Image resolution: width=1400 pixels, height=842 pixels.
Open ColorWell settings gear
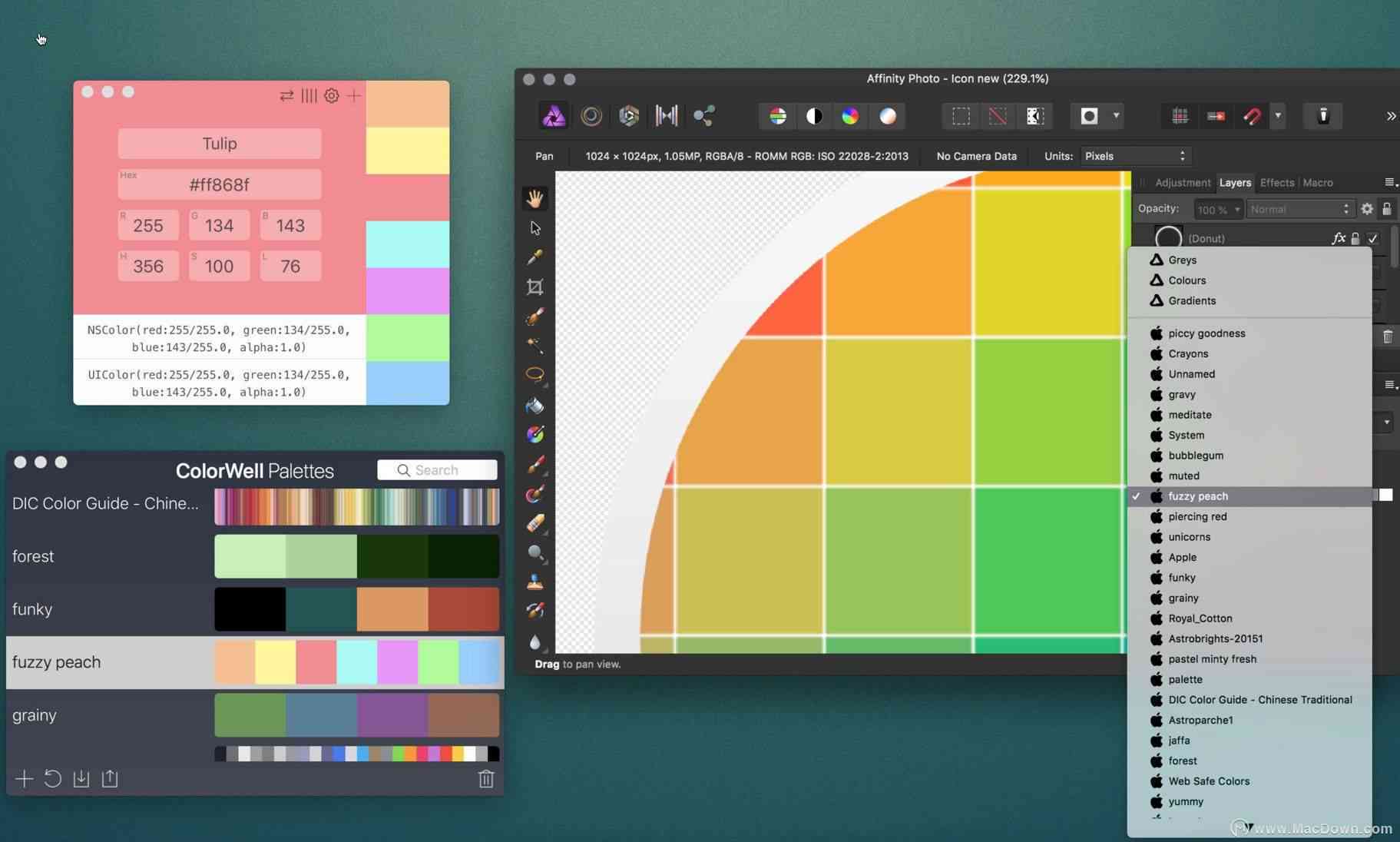click(332, 95)
